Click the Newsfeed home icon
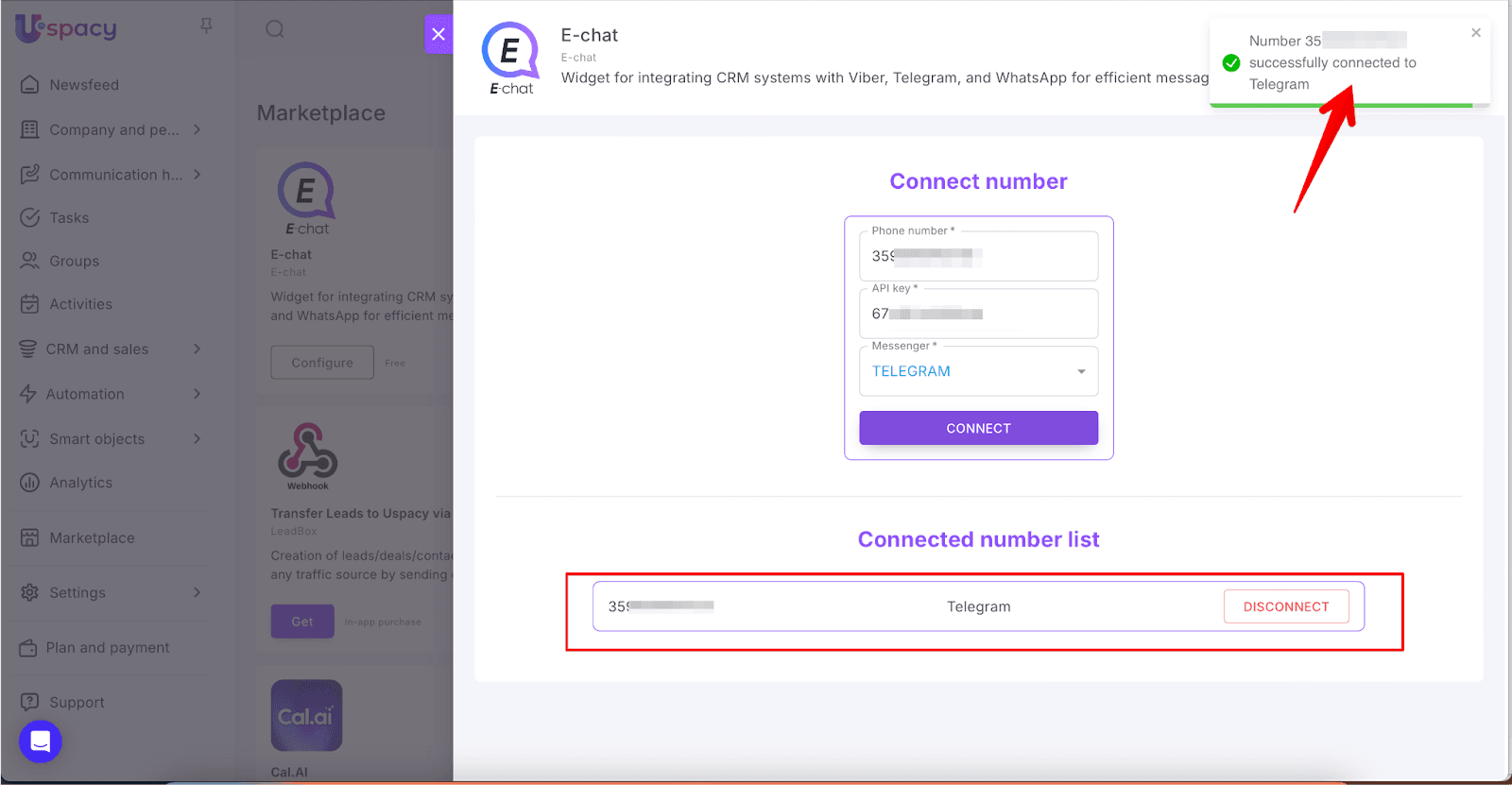 point(30,85)
